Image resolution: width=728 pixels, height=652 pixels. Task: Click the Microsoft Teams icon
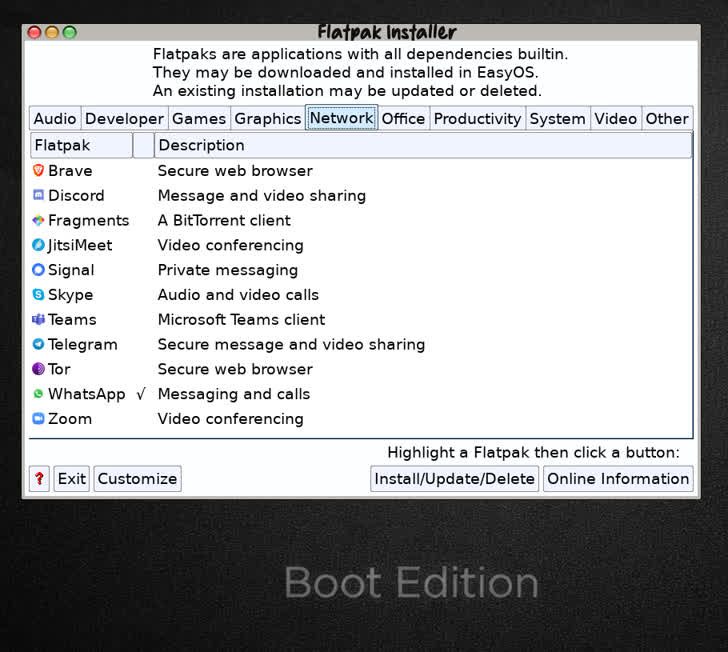(x=39, y=320)
